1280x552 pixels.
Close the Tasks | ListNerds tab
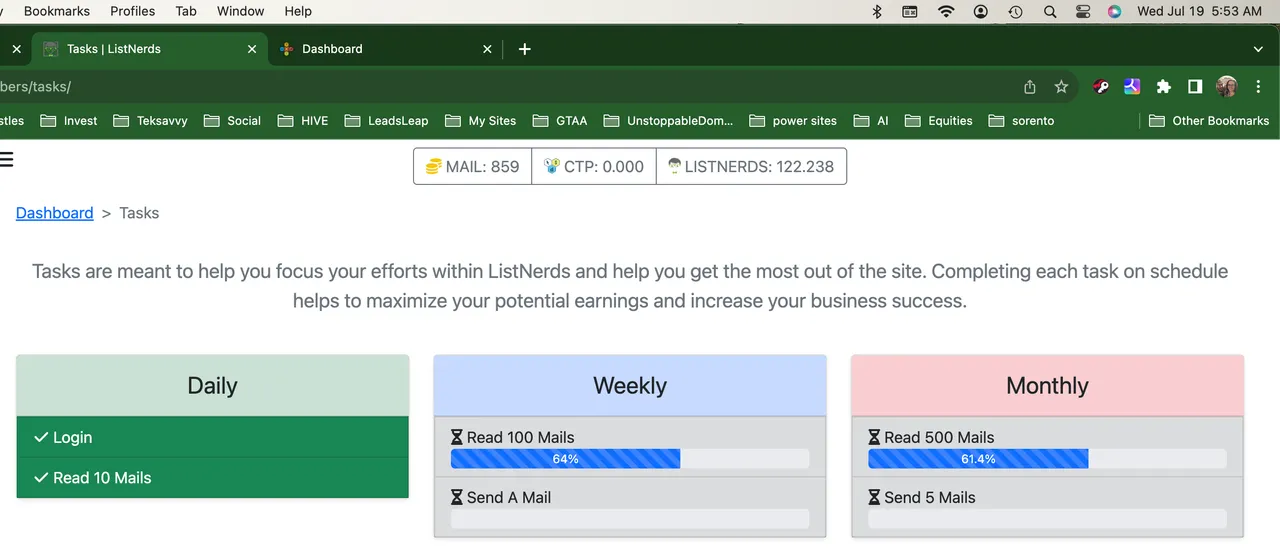[x=252, y=49]
